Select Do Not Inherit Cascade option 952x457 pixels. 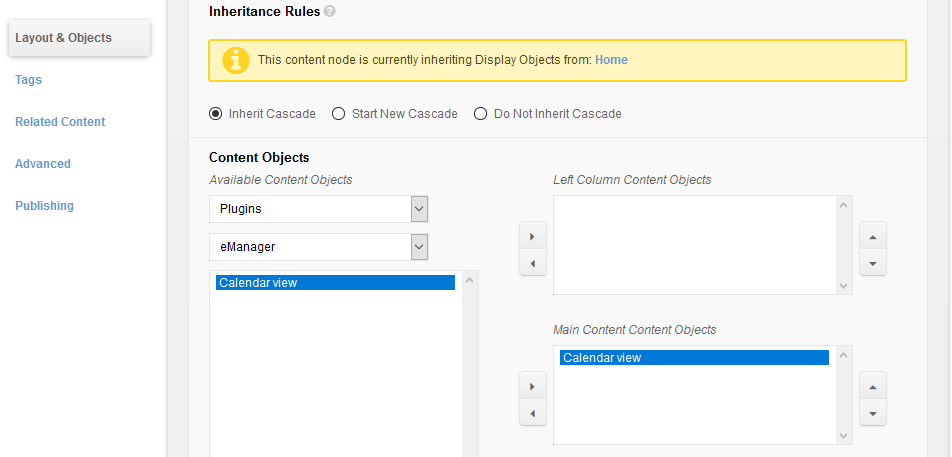480,113
